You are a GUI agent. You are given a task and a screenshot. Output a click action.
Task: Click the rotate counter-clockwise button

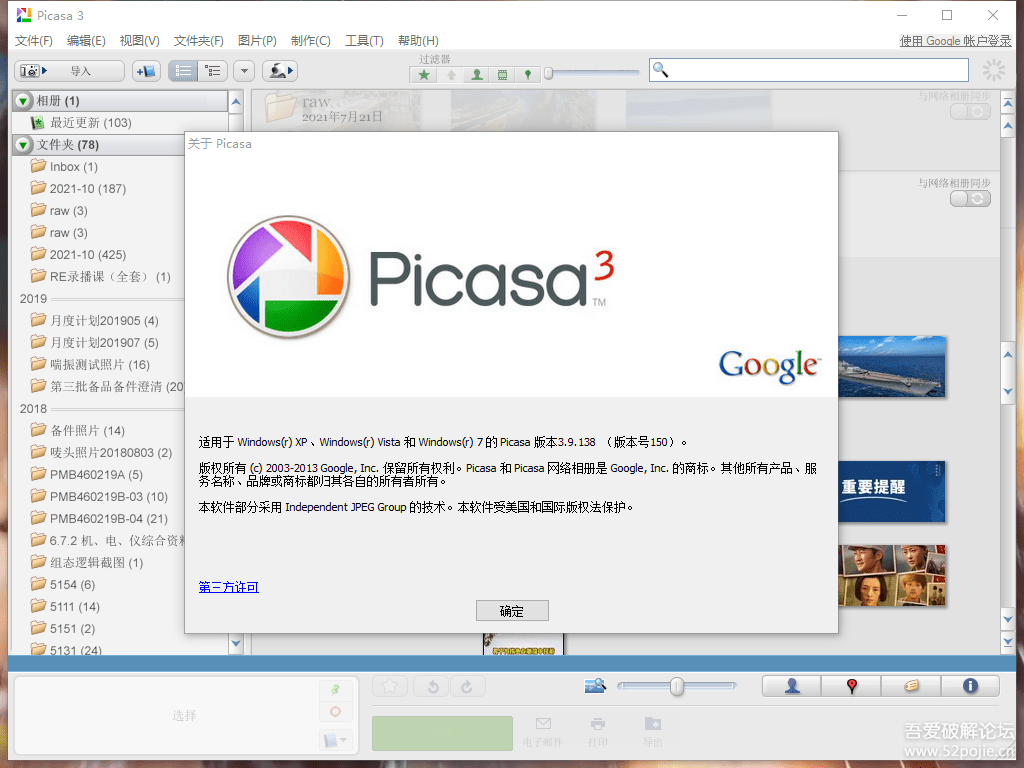coord(433,686)
